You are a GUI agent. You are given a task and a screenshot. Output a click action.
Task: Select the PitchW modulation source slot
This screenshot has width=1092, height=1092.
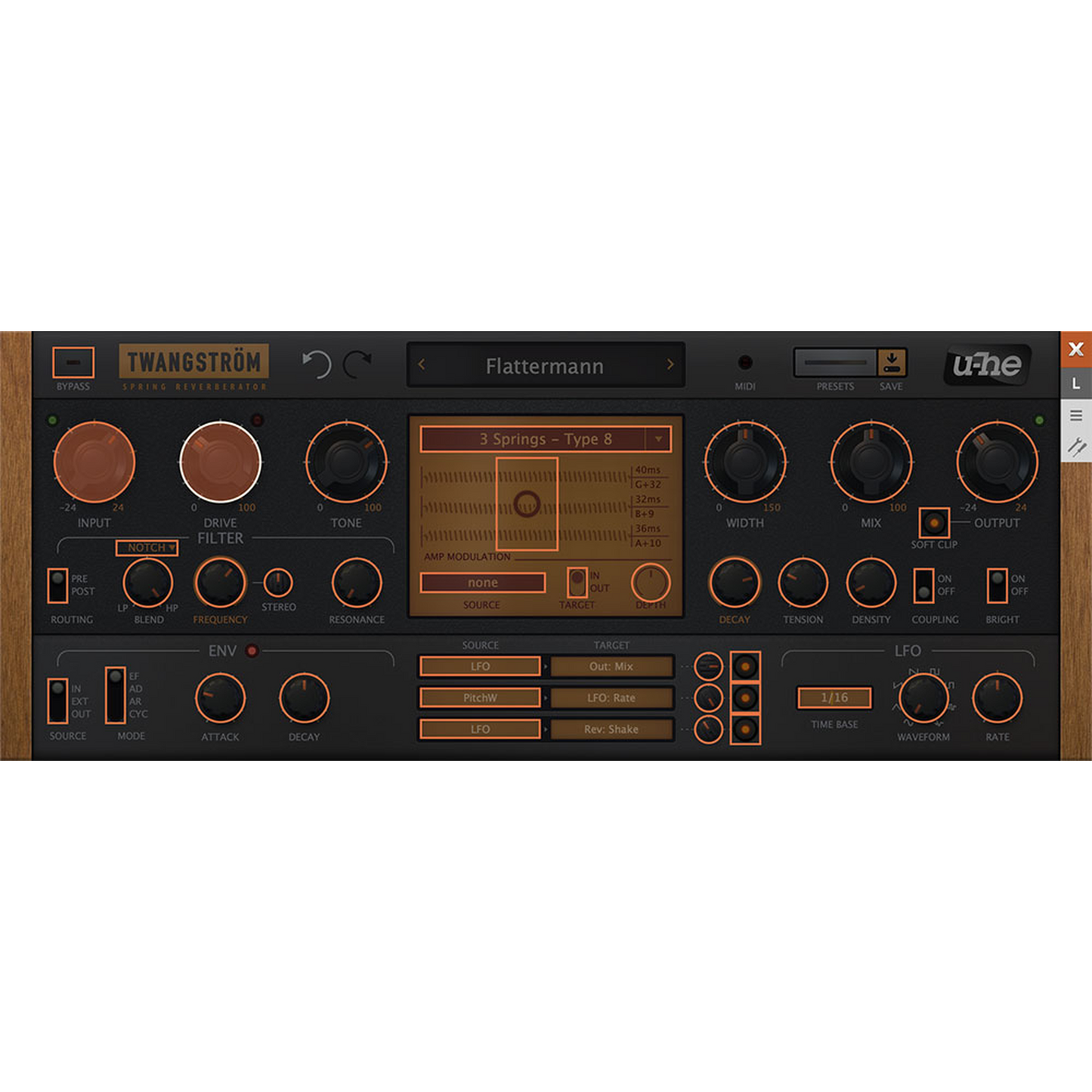(480, 698)
